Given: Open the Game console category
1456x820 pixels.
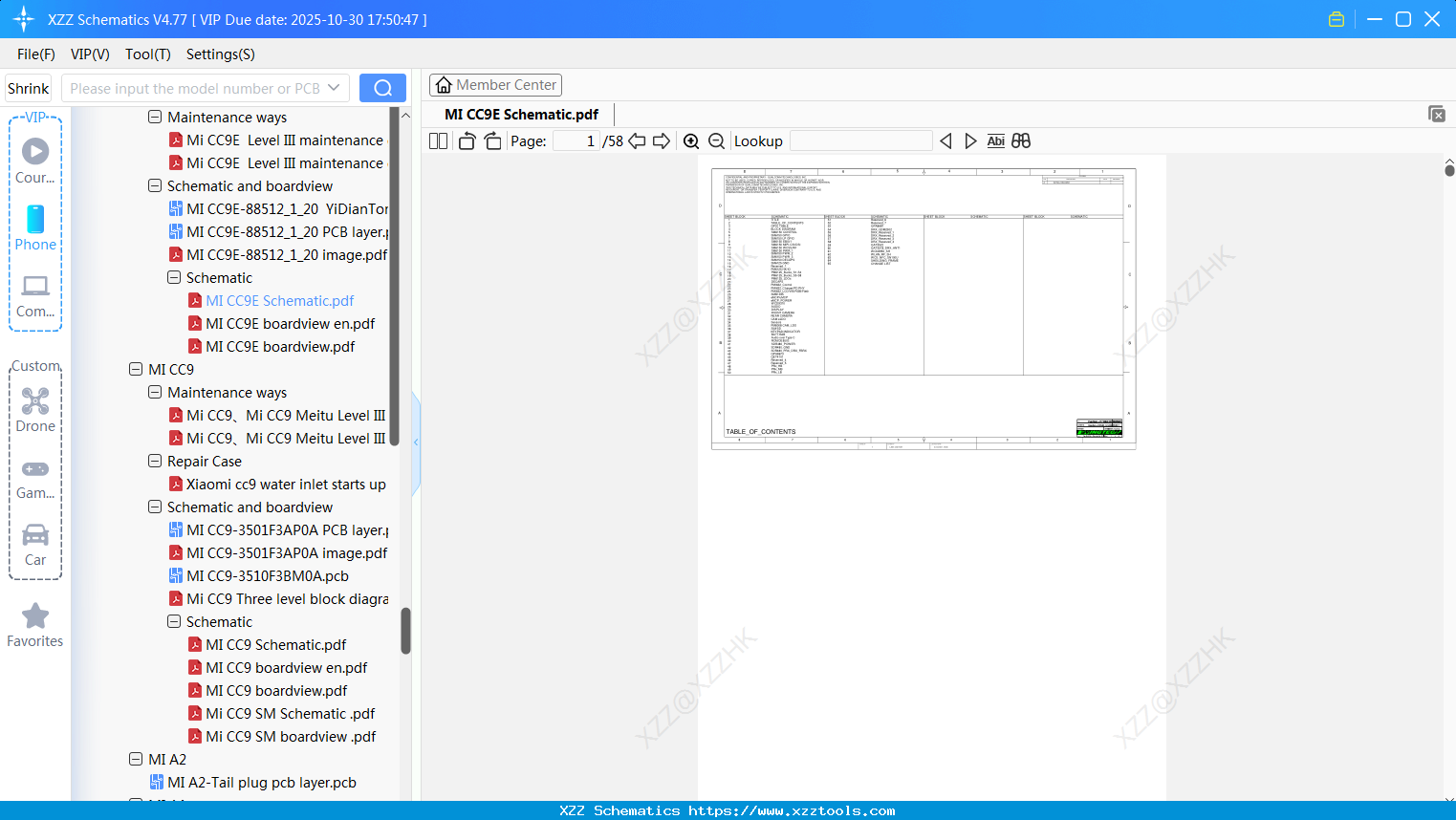Looking at the screenshot, I should 35,478.
